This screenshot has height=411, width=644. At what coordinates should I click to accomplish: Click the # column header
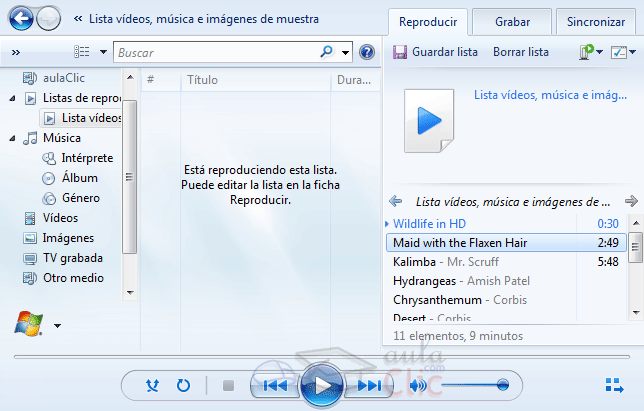coord(160,80)
